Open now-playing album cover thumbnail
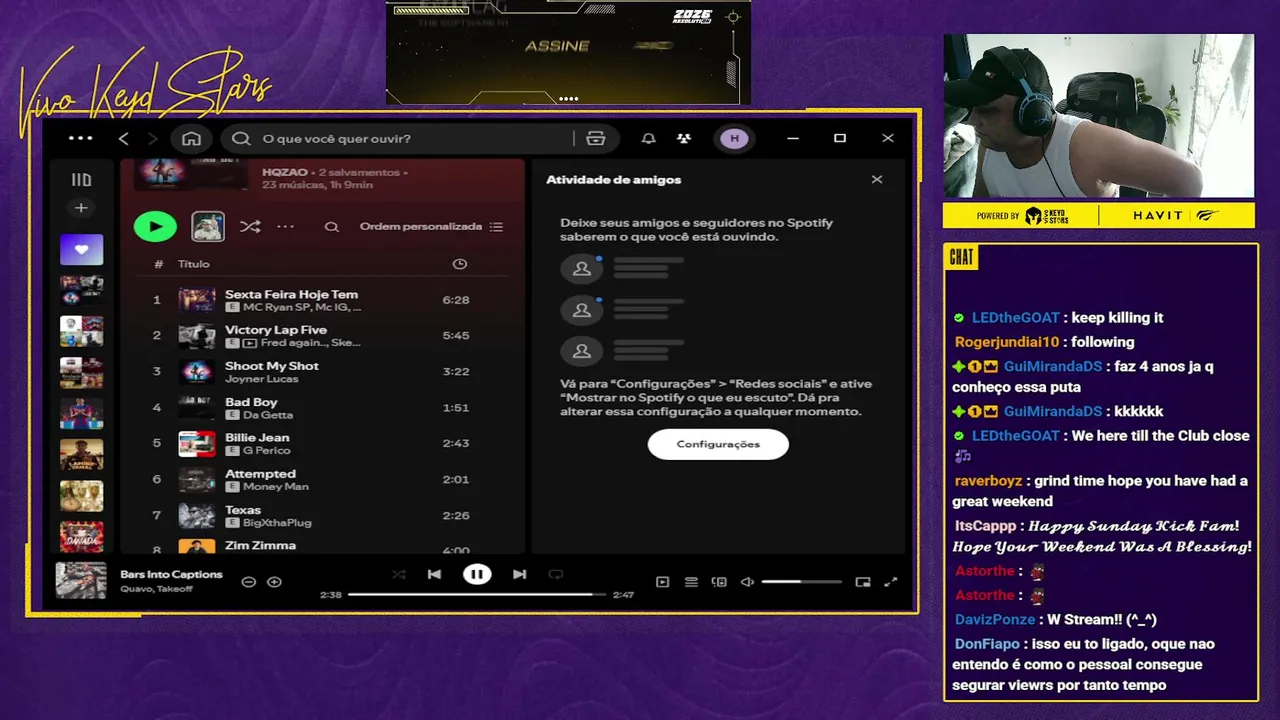 coord(81,581)
